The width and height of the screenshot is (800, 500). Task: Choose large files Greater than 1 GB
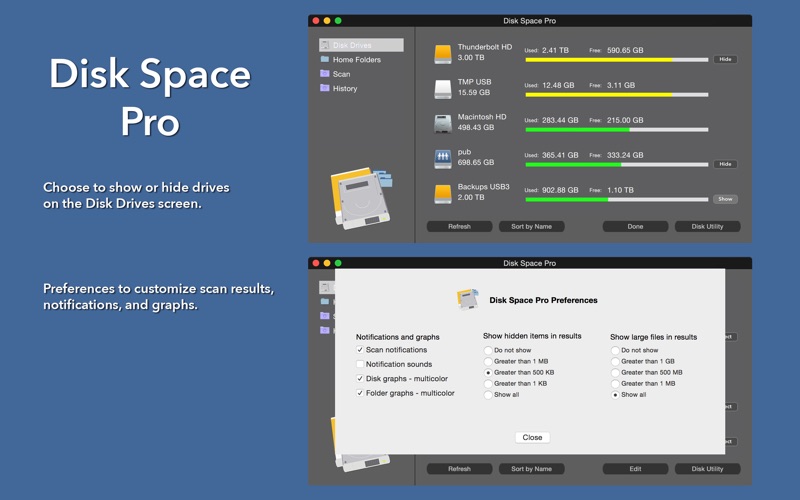pyautogui.click(x=615, y=362)
